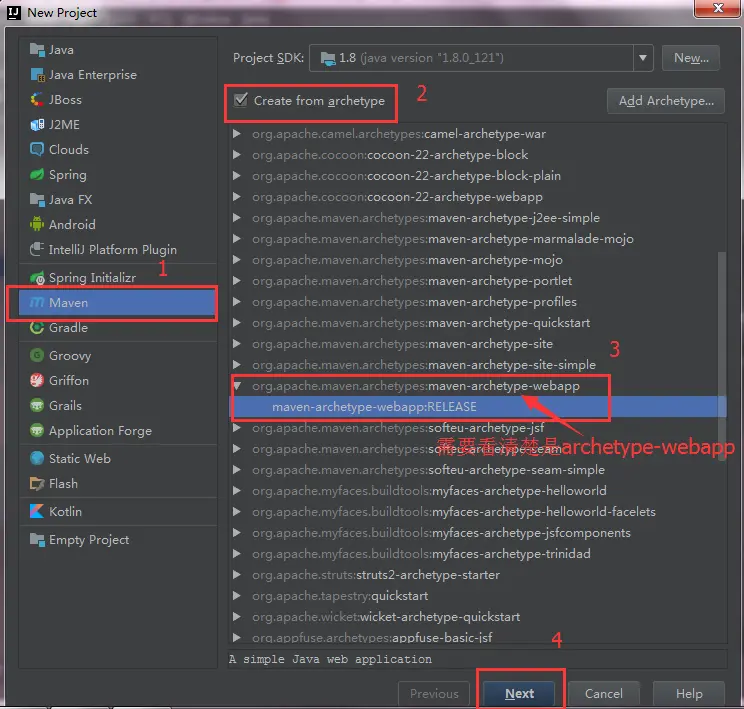The width and height of the screenshot is (744, 709).
Task: Select myfaces-archetype-trinidad row text
Action: [421, 554]
